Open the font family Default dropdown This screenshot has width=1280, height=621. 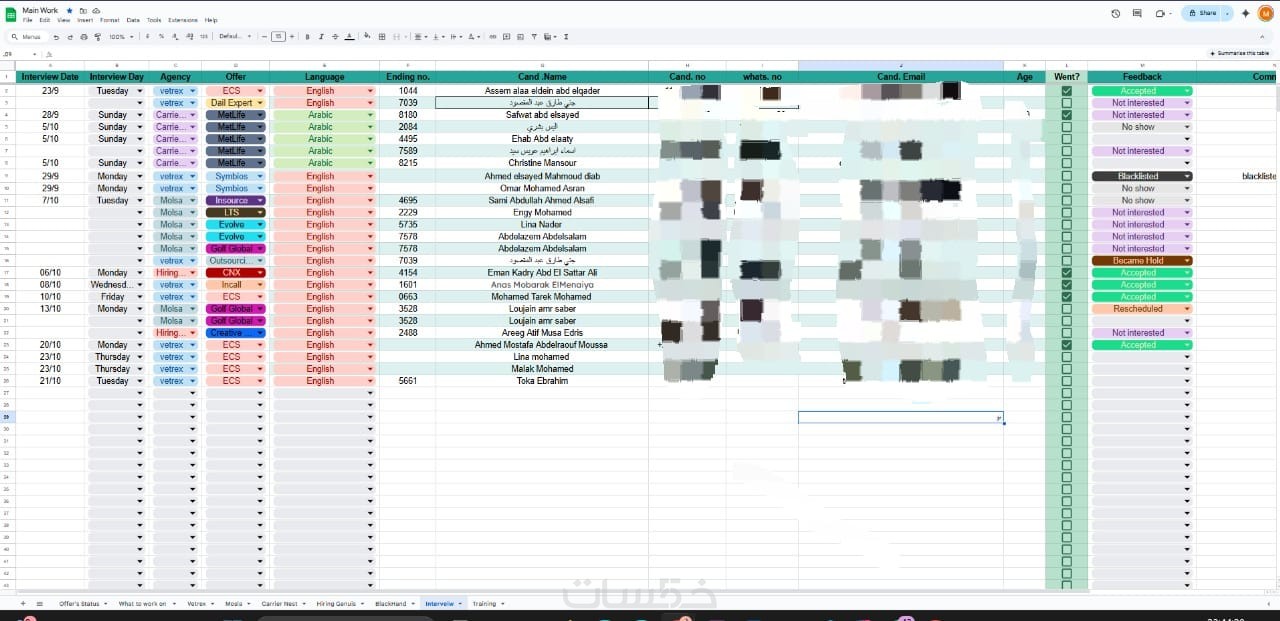pyautogui.click(x=236, y=36)
